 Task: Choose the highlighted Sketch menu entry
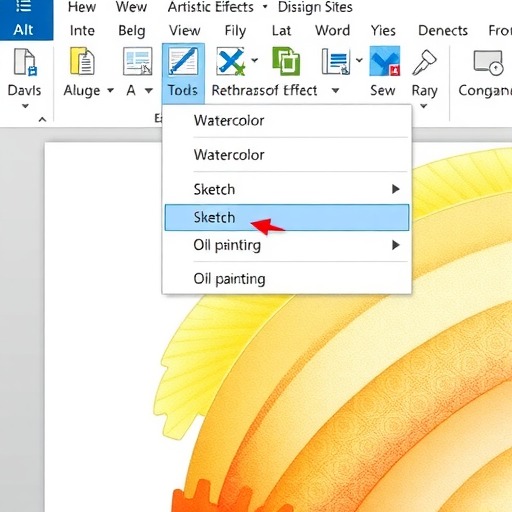pyautogui.click(x=287, y=217)
